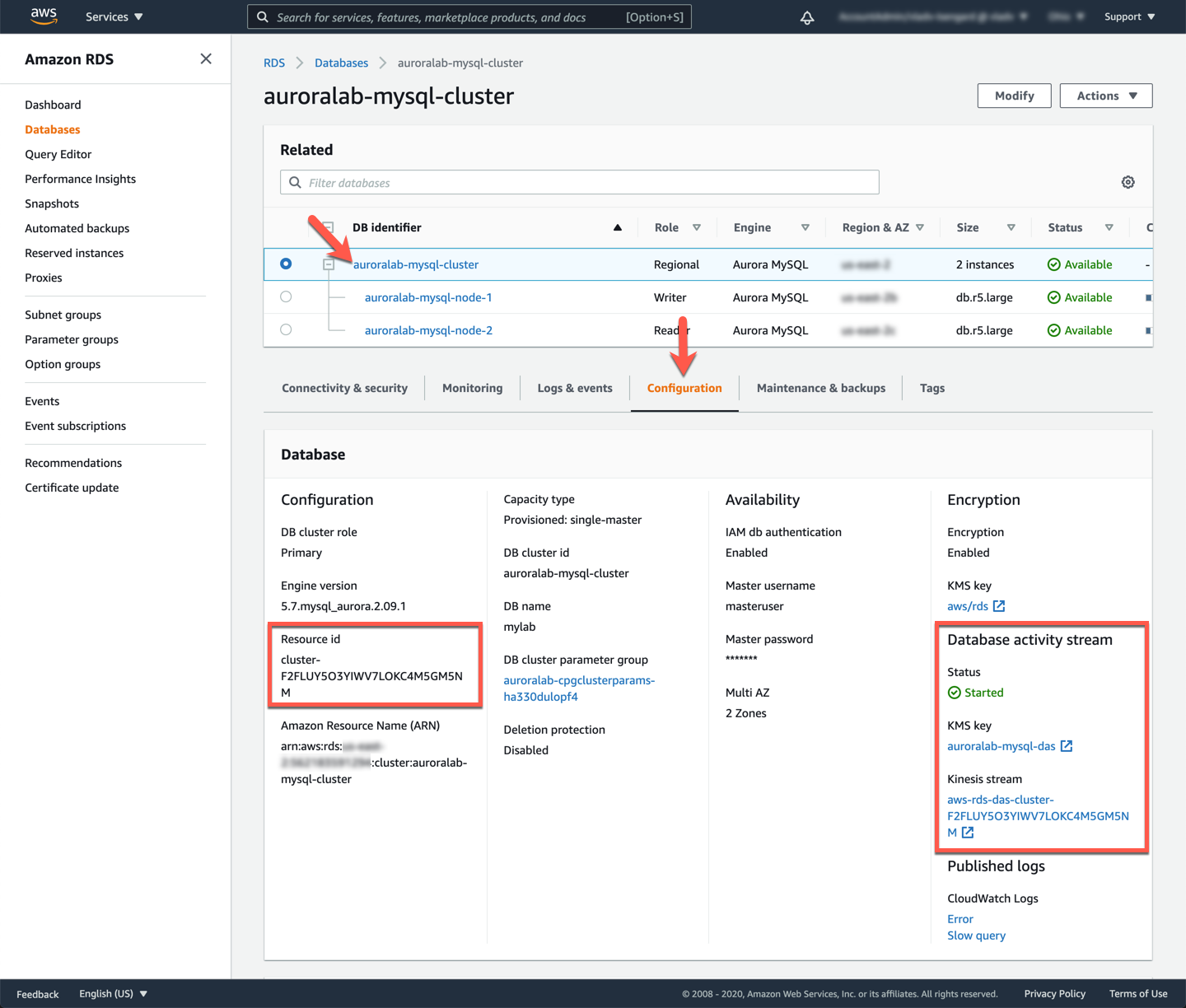Open the Actions dropdown

click(1105, 96)
